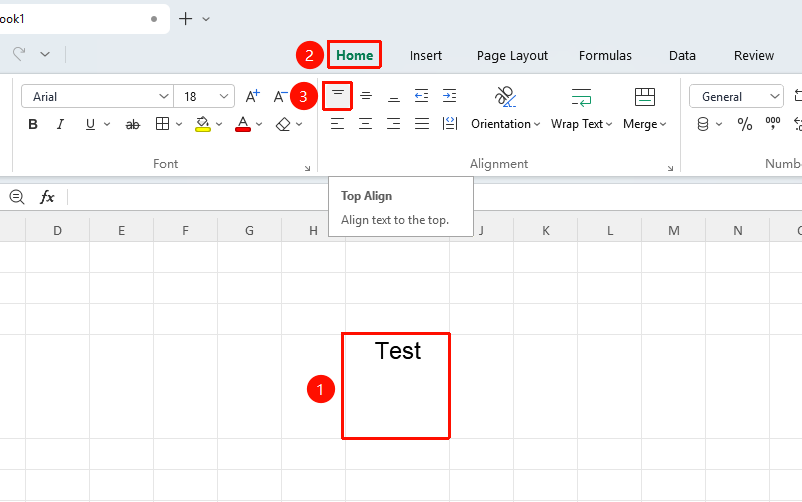Viewport: 802px width, 502px height.
Task: Click the zoom magnifier icon in formula bar
Action: (x=17, y=197)
